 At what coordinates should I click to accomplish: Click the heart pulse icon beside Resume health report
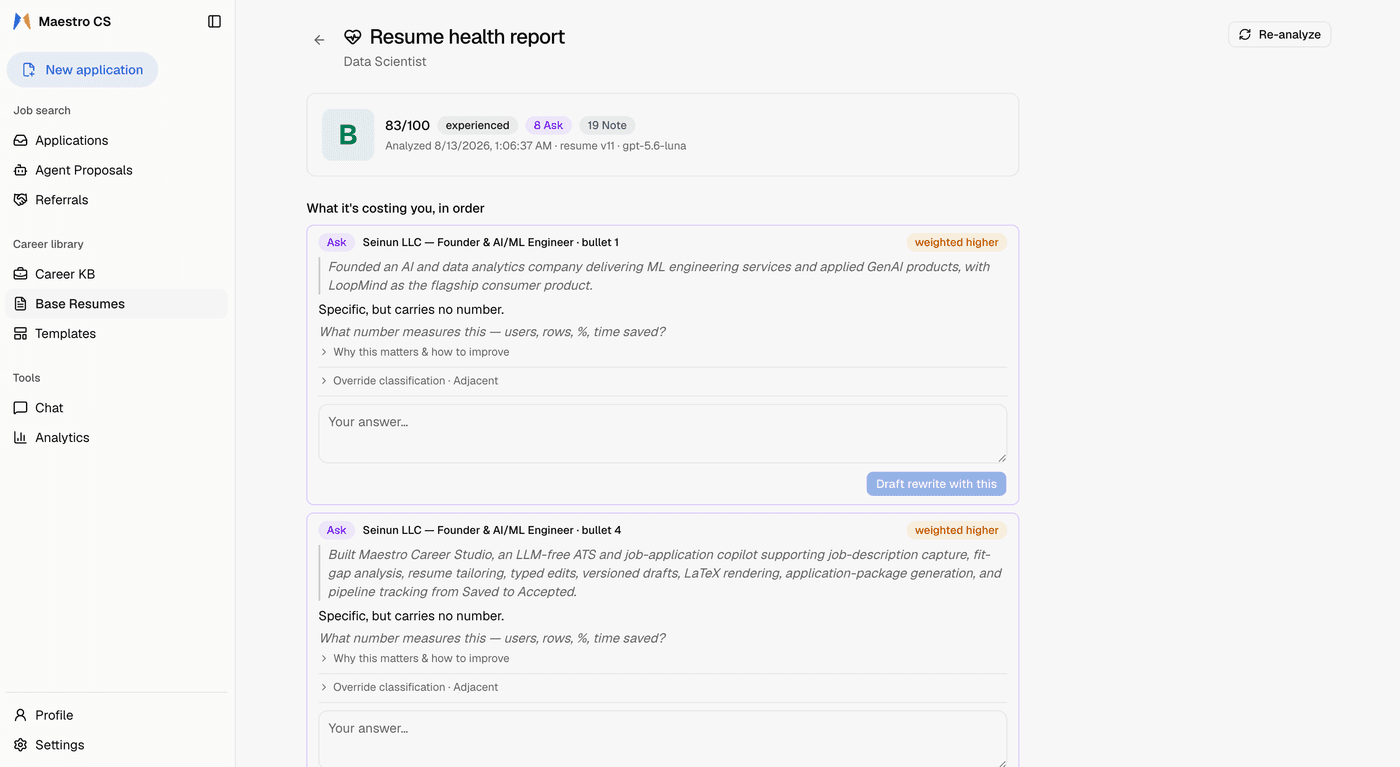pos(352,37)
